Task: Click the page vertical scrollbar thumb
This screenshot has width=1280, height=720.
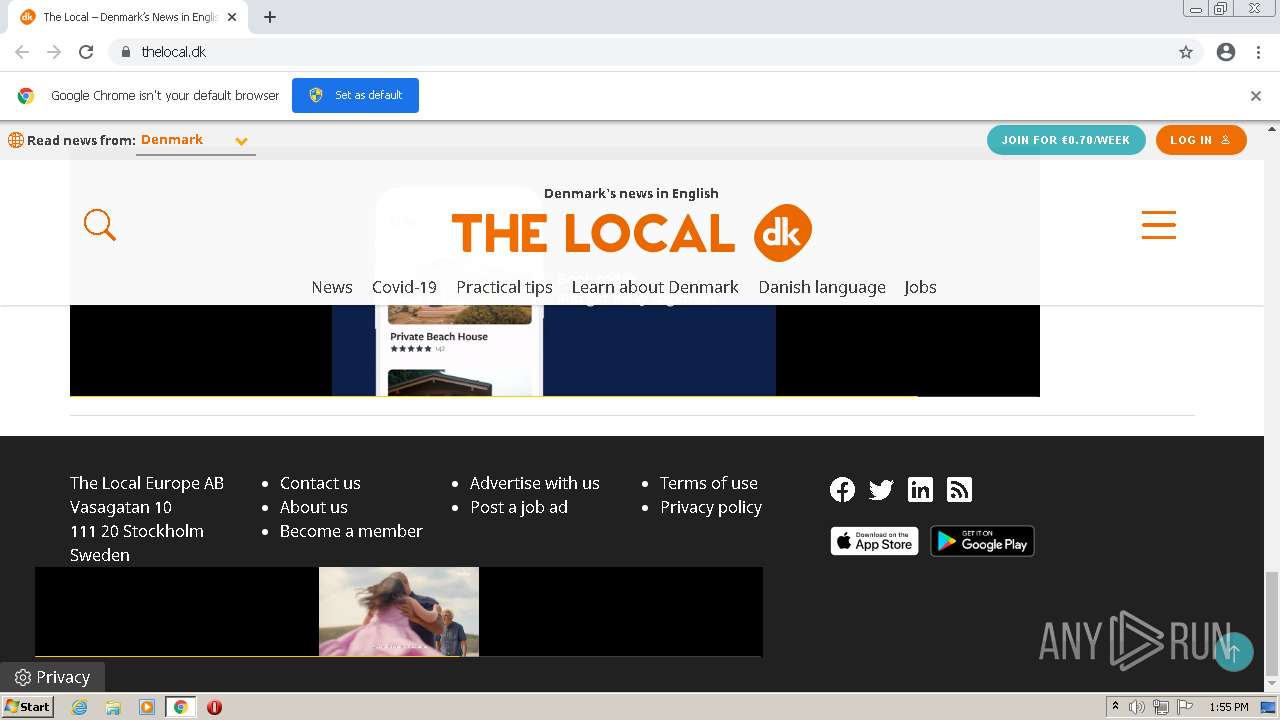Action: (x=1271, y=624)
